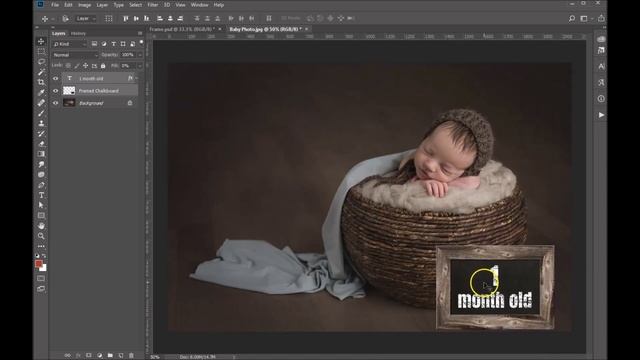Link layers icon at panel bottom
The height and width of the screenshot is (360, 640).
pyautogui.click(x=68, y=356)
